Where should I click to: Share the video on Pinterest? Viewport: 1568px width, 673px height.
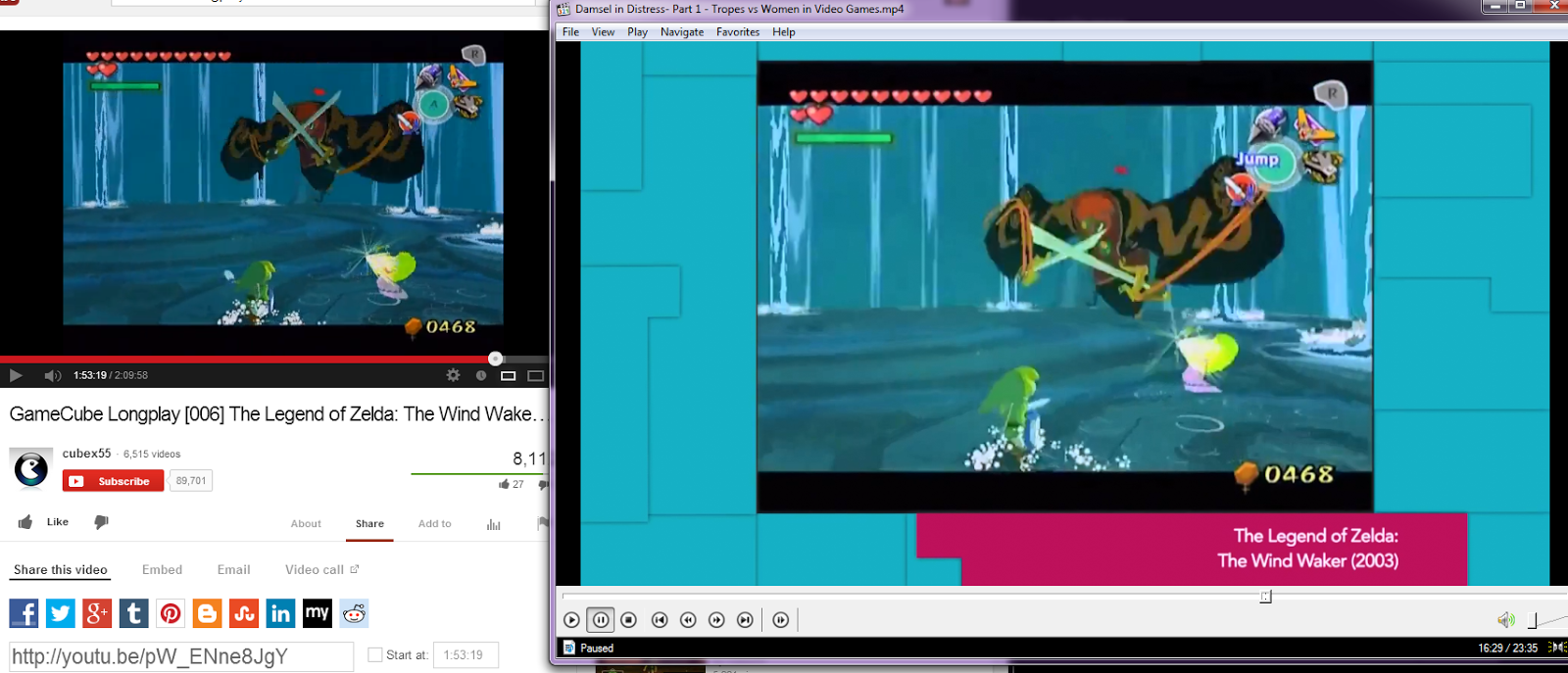[171, 613]
